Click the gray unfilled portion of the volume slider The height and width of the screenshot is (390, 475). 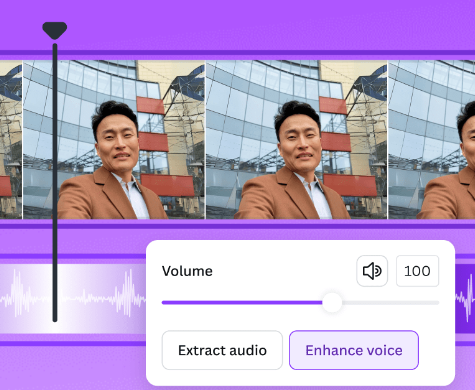(x=391, y=303)
